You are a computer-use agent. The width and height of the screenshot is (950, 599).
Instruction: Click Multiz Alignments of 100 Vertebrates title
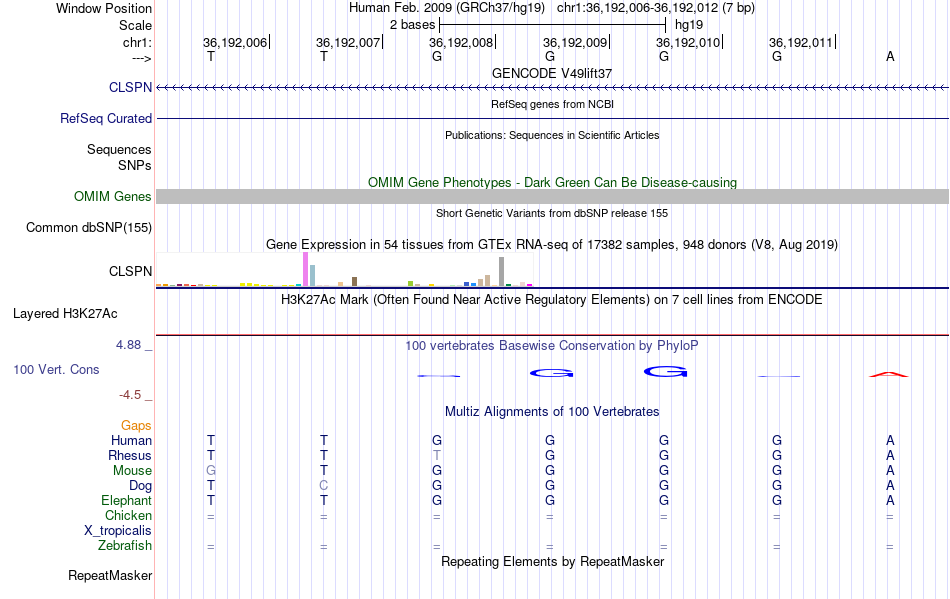pyautogui.click(x=552, y=412)
